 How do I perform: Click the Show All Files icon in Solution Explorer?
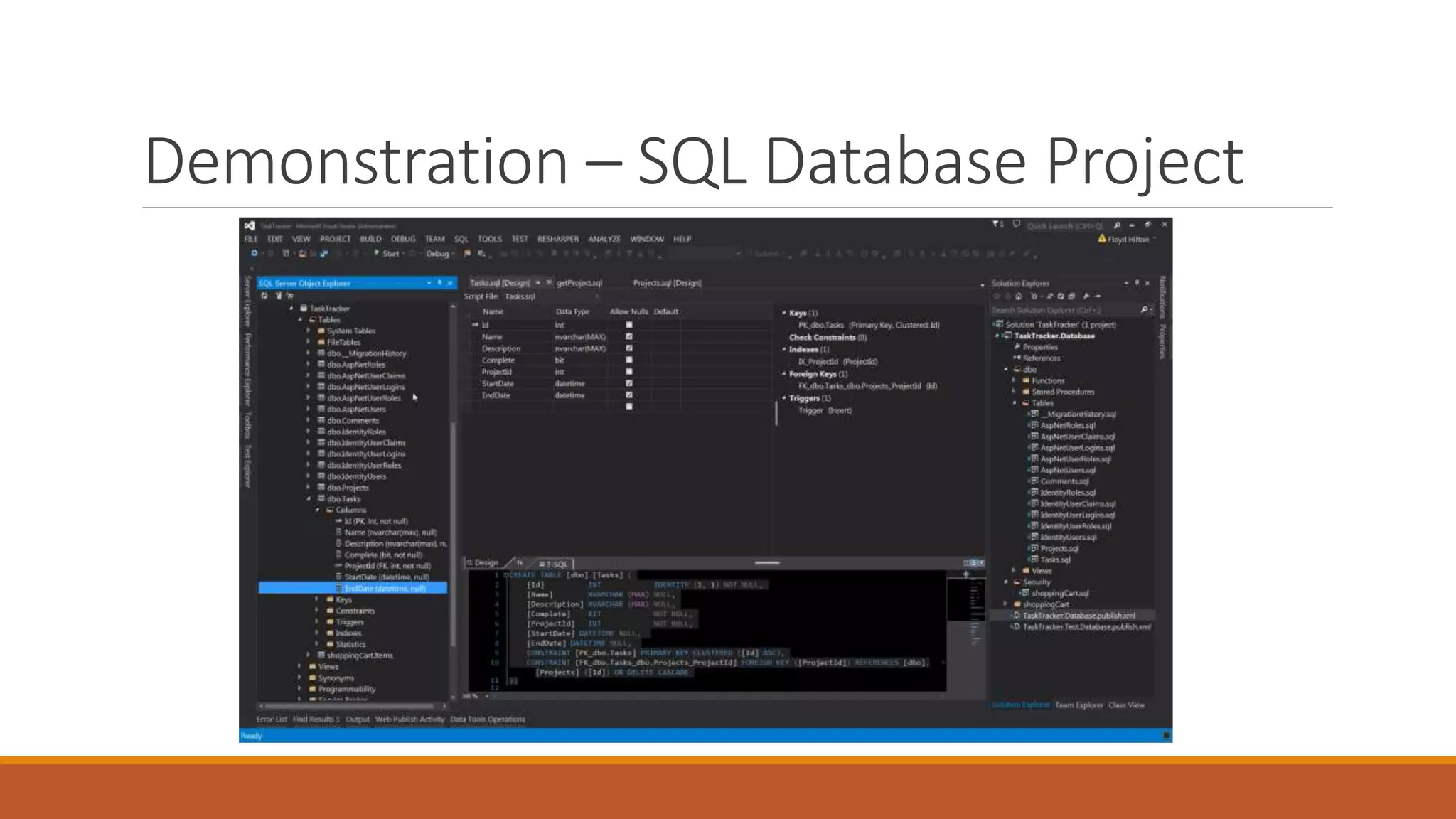click(1072, 296)
